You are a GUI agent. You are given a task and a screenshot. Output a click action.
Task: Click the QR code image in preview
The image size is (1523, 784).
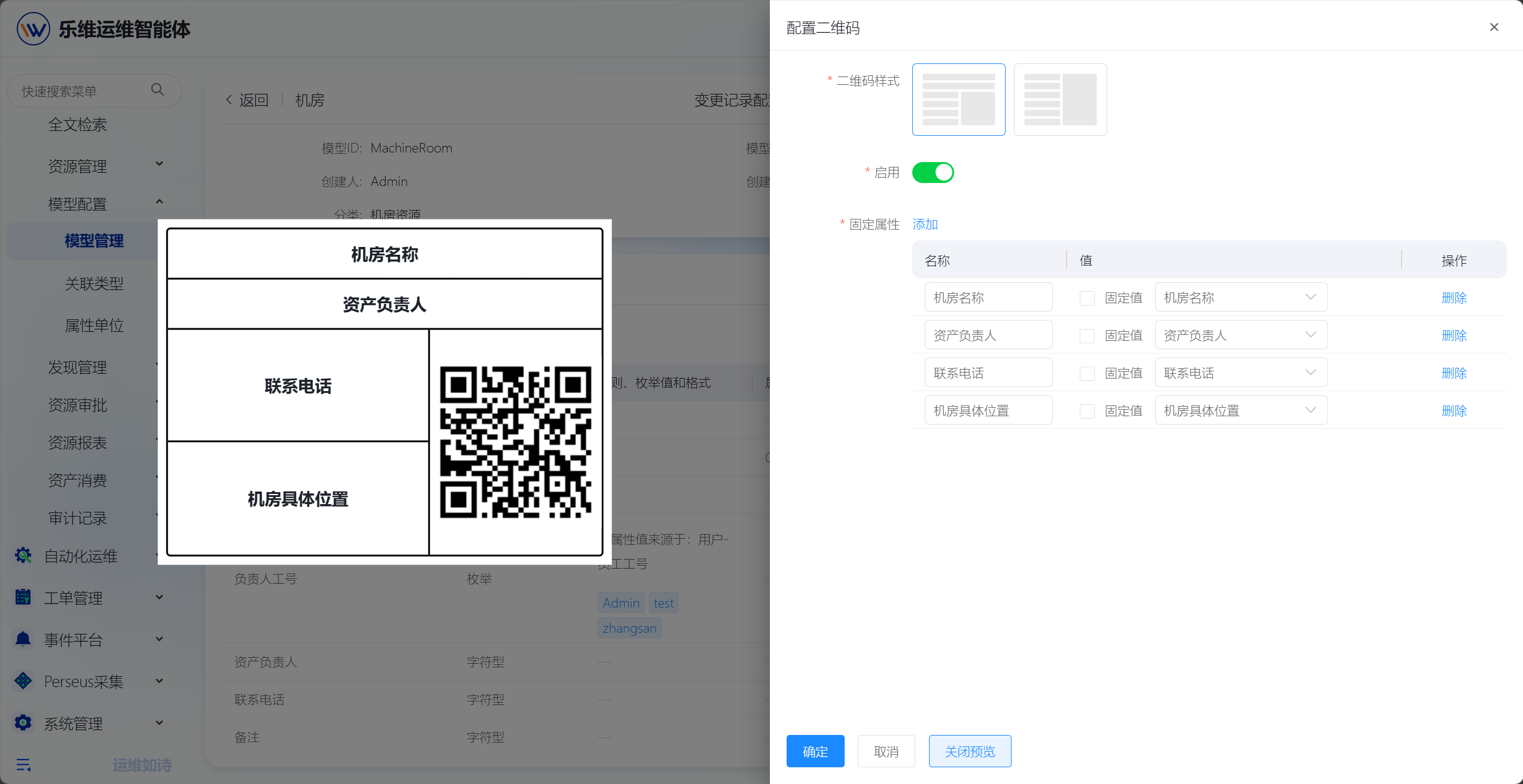click(x=516, y=442)
